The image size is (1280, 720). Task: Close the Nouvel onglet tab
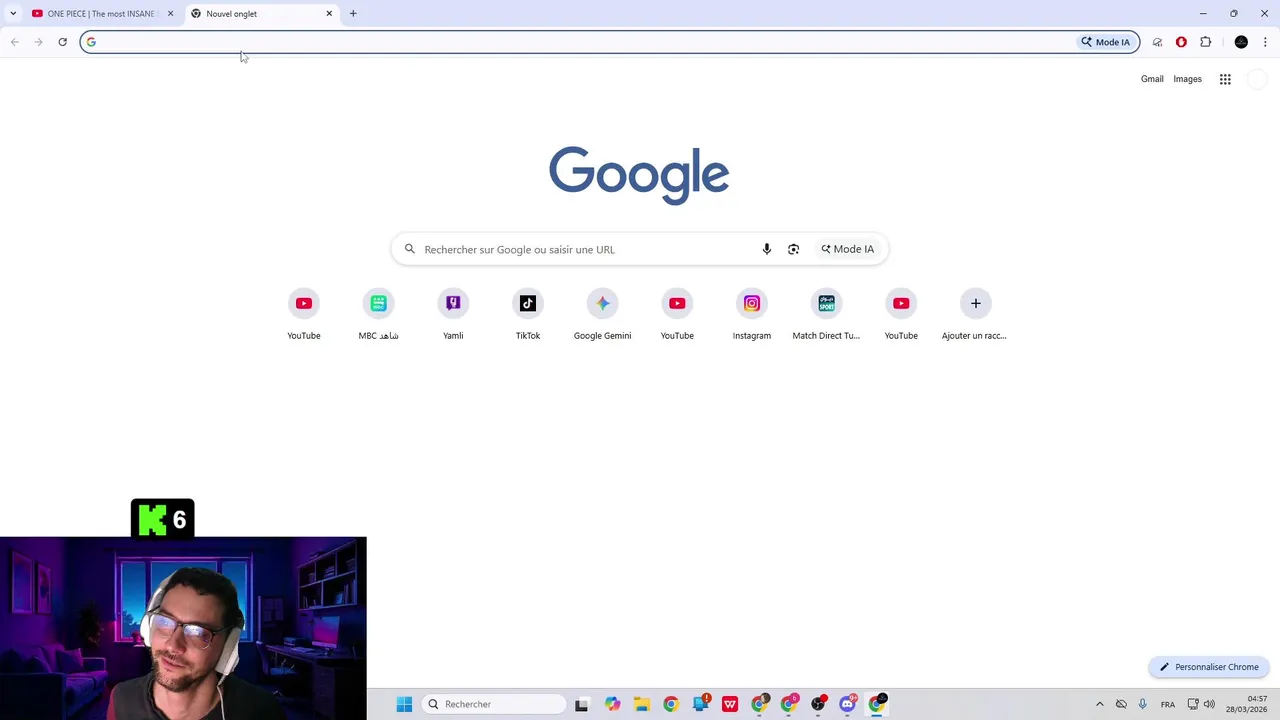tap(329, 14)
